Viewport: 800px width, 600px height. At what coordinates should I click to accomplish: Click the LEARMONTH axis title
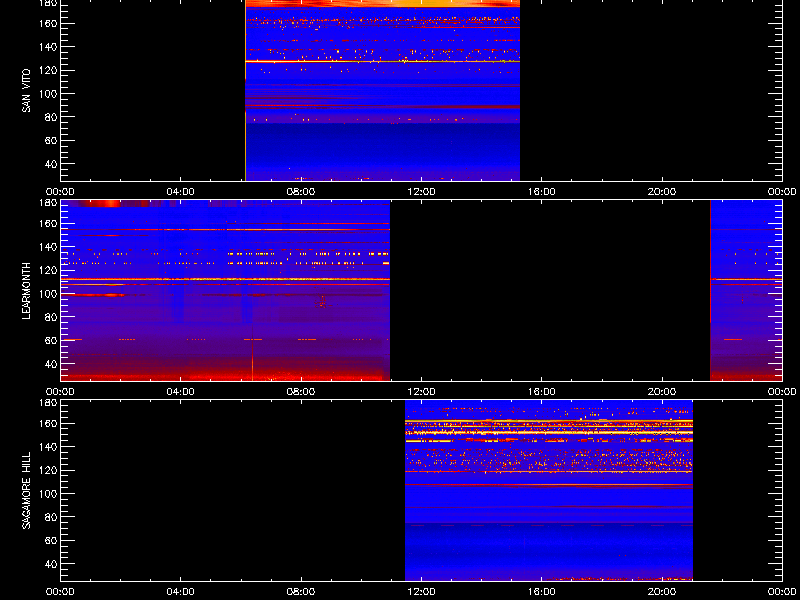click(27, 291)
